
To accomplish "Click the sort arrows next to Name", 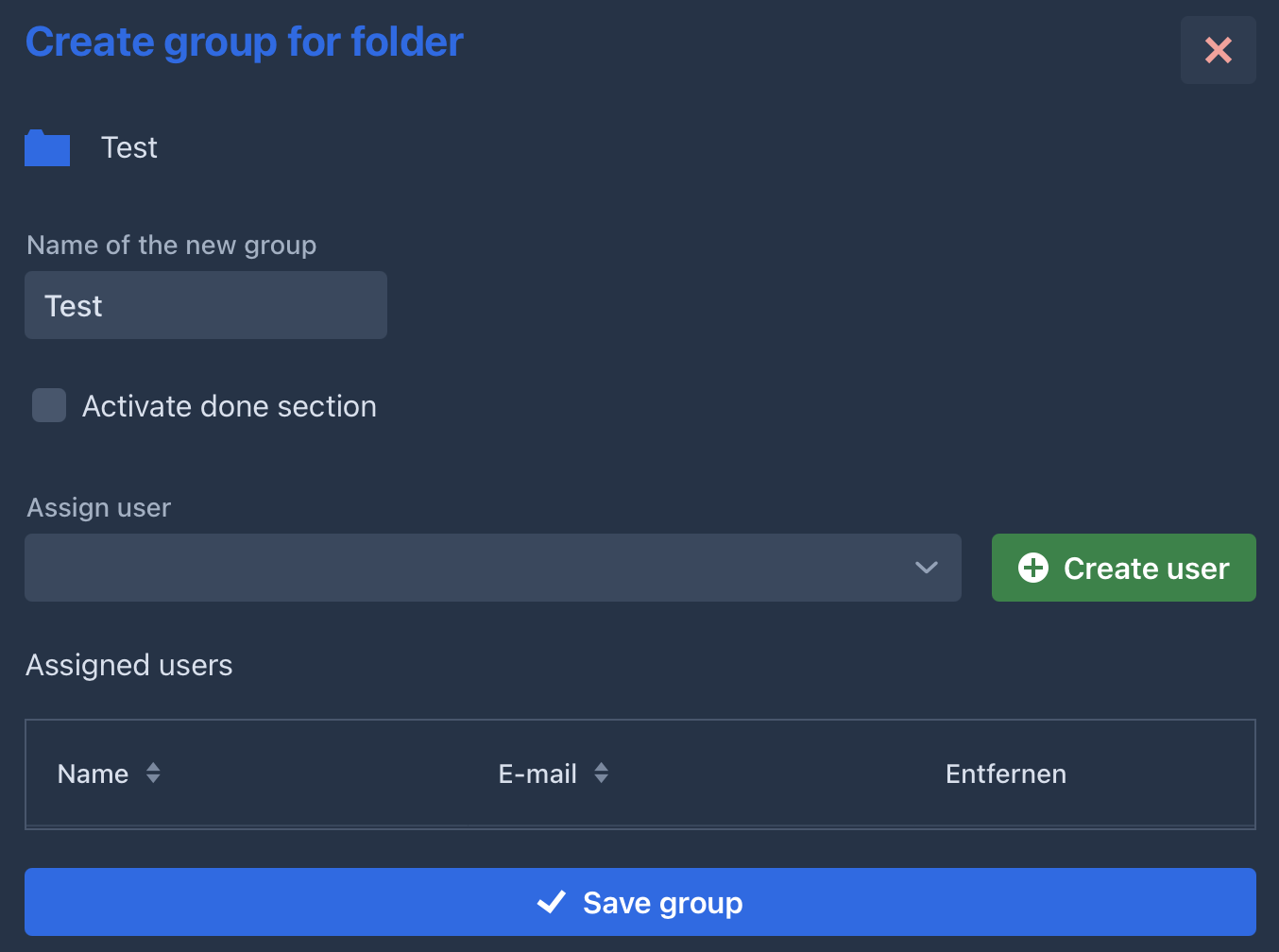I will [153, 773].
